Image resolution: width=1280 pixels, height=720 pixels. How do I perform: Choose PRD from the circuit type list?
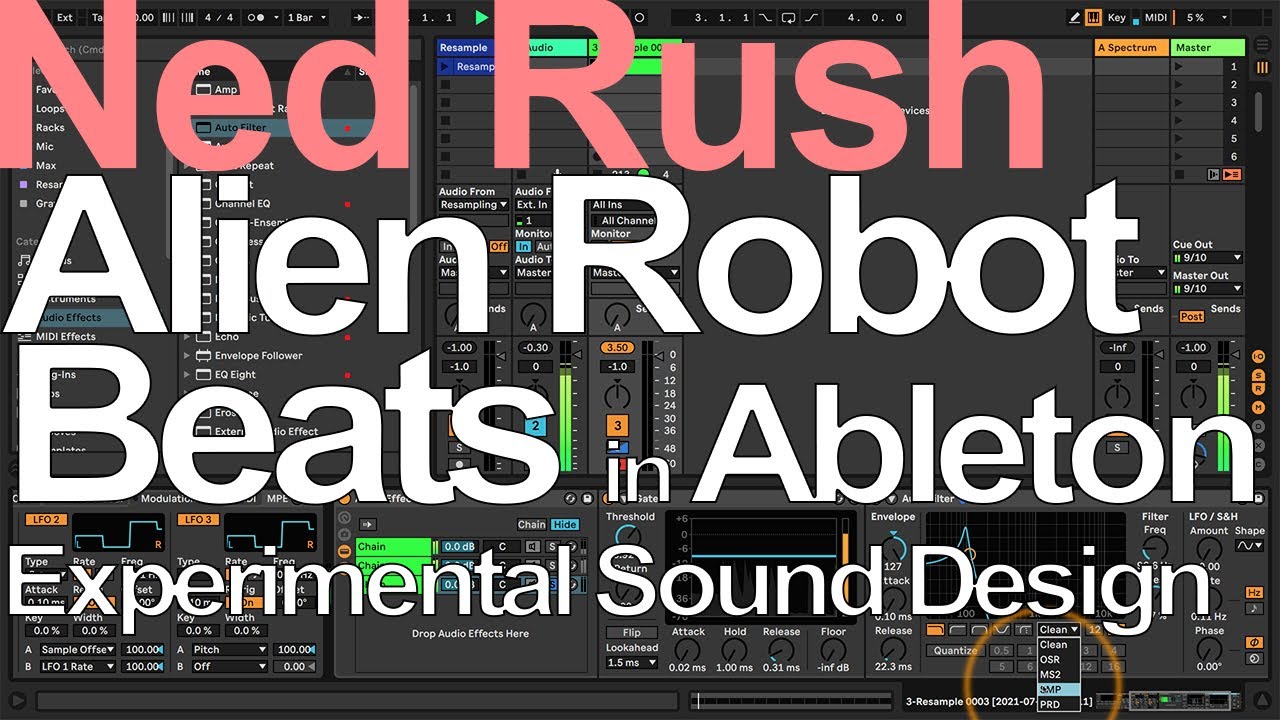point(1058,704)
